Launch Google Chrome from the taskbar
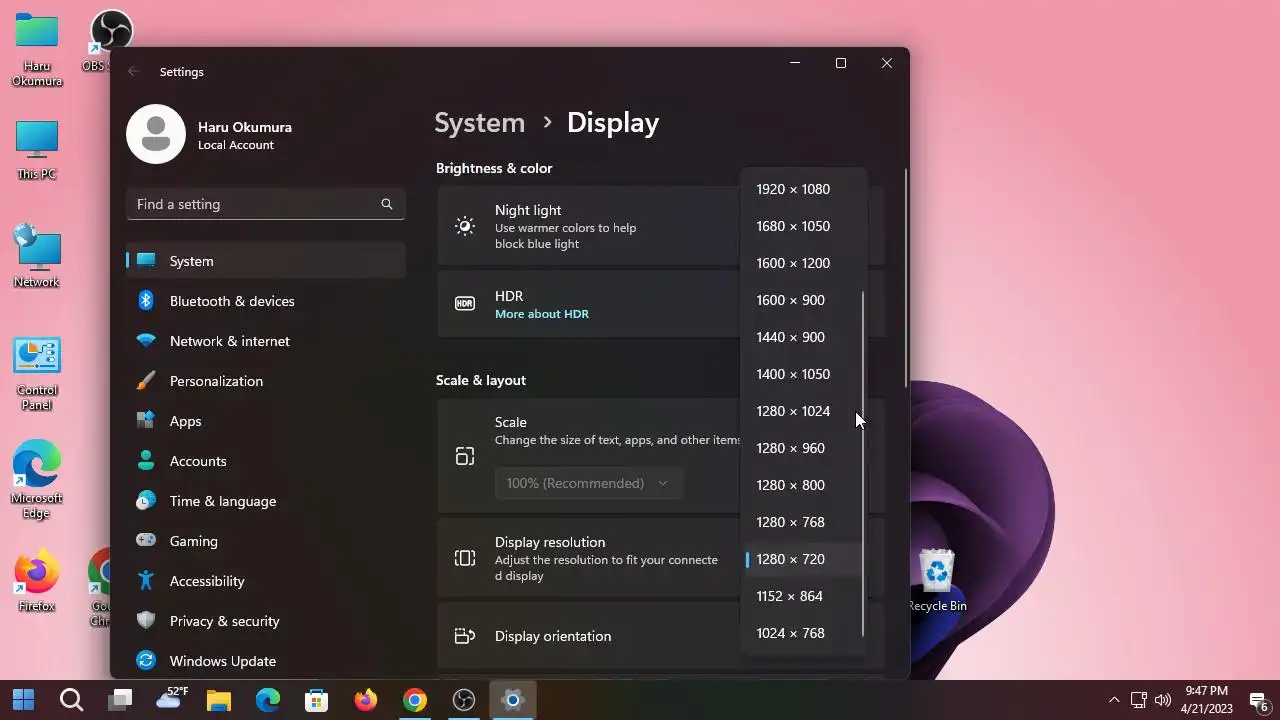 point(415,700)
